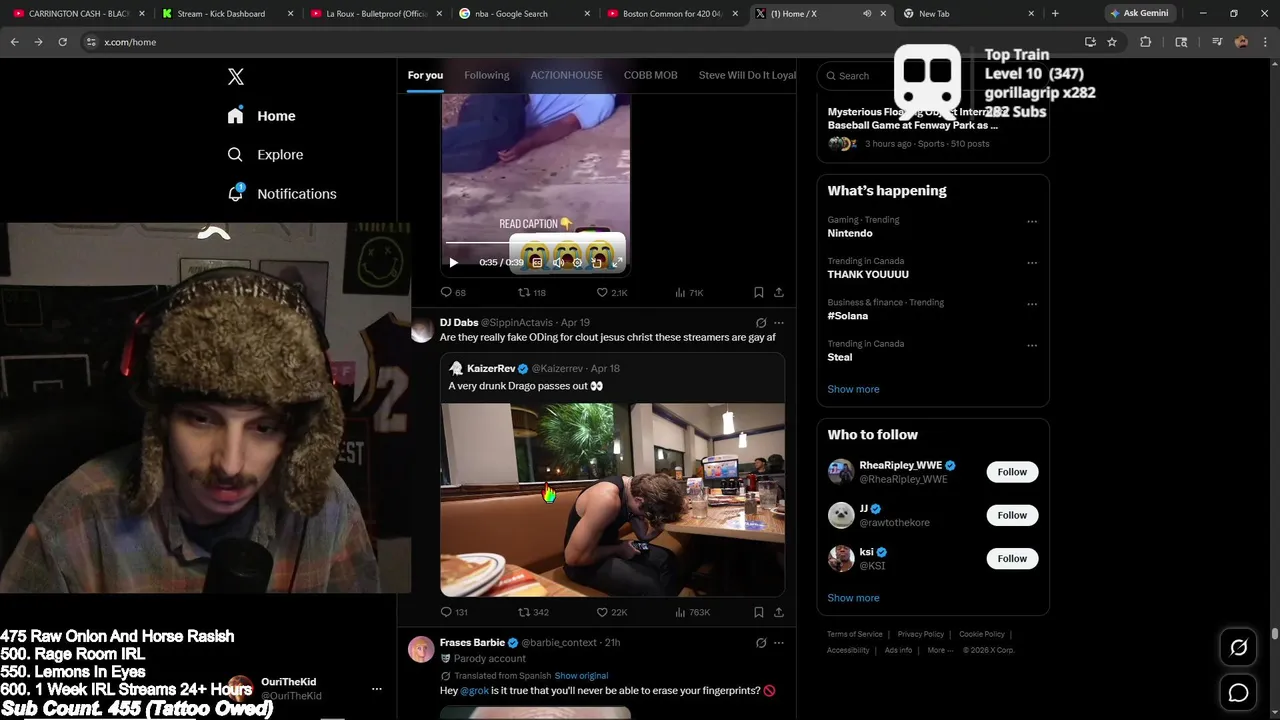Toggle captions on the video player
Image resolution: width=1280 pixels, height=720 pixels.
tap(537, 263)
